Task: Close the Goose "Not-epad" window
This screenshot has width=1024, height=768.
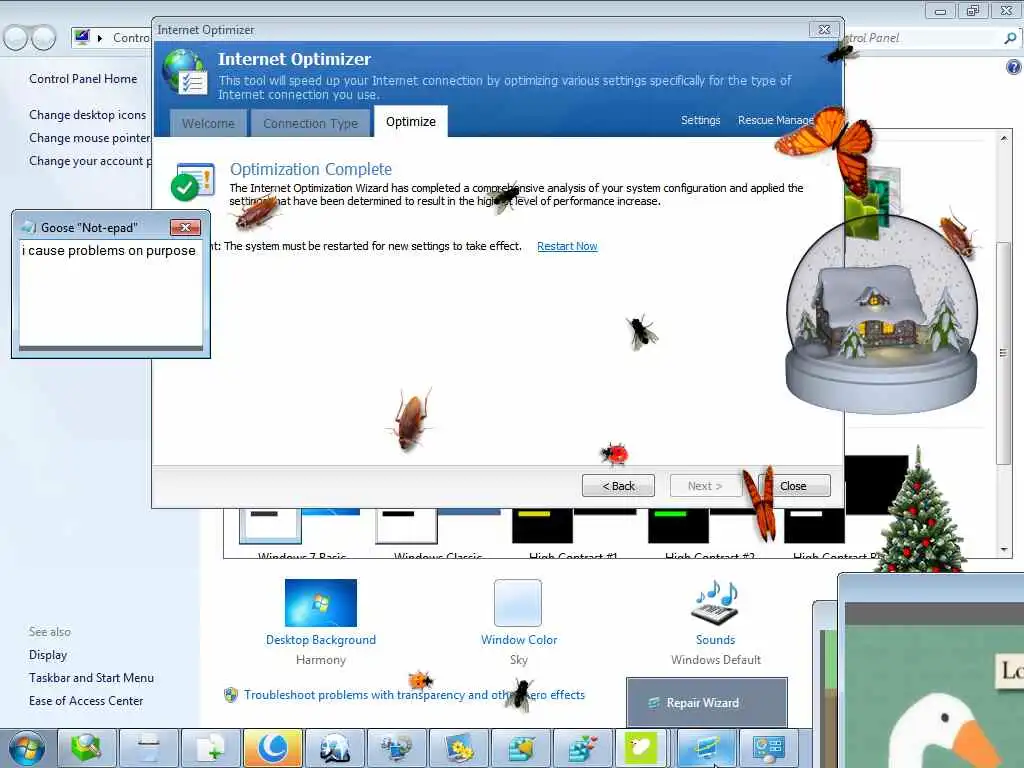Action: (185, 227)
